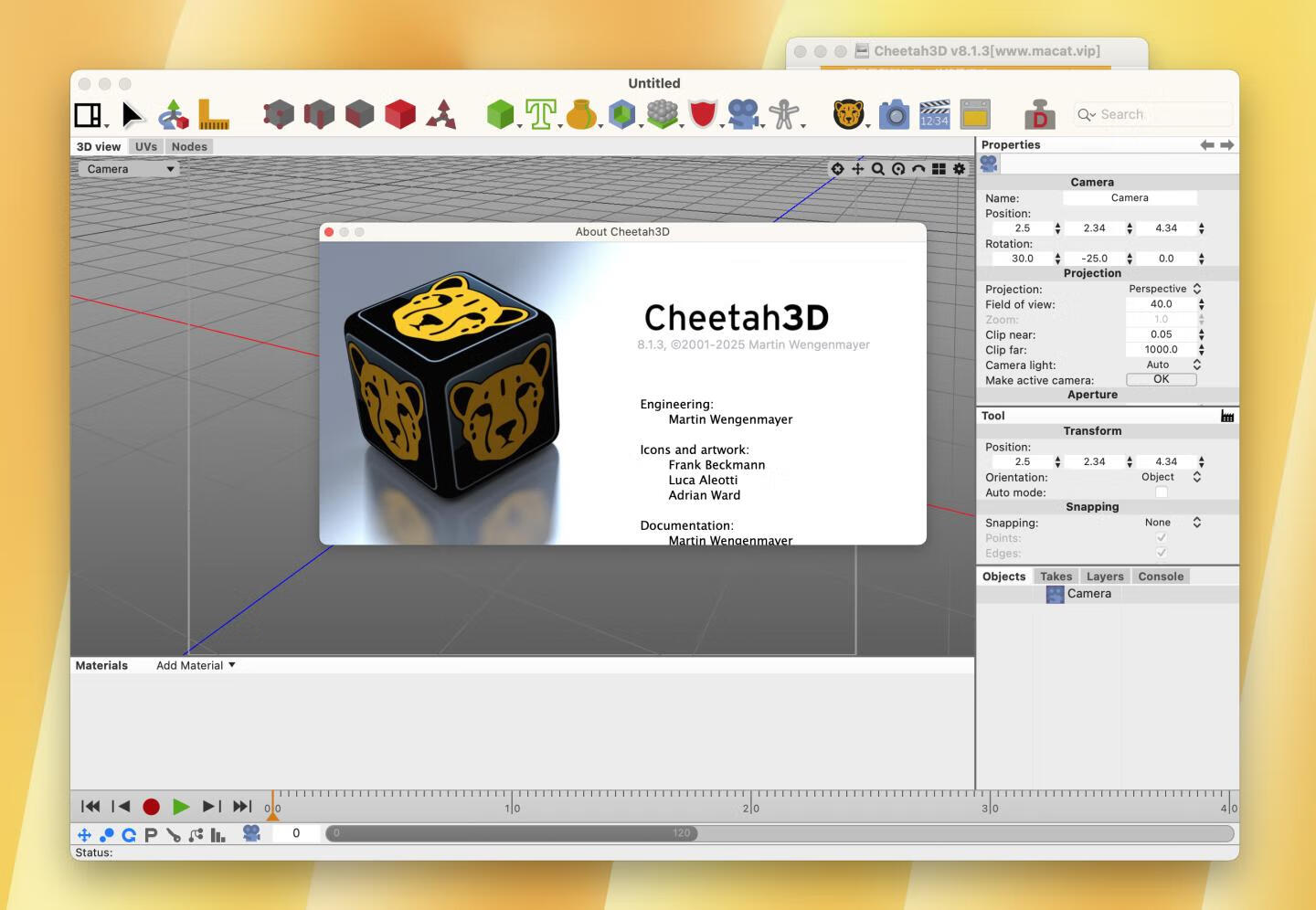
Task: Open the Snapping None dropdown
Action: 1164,523
